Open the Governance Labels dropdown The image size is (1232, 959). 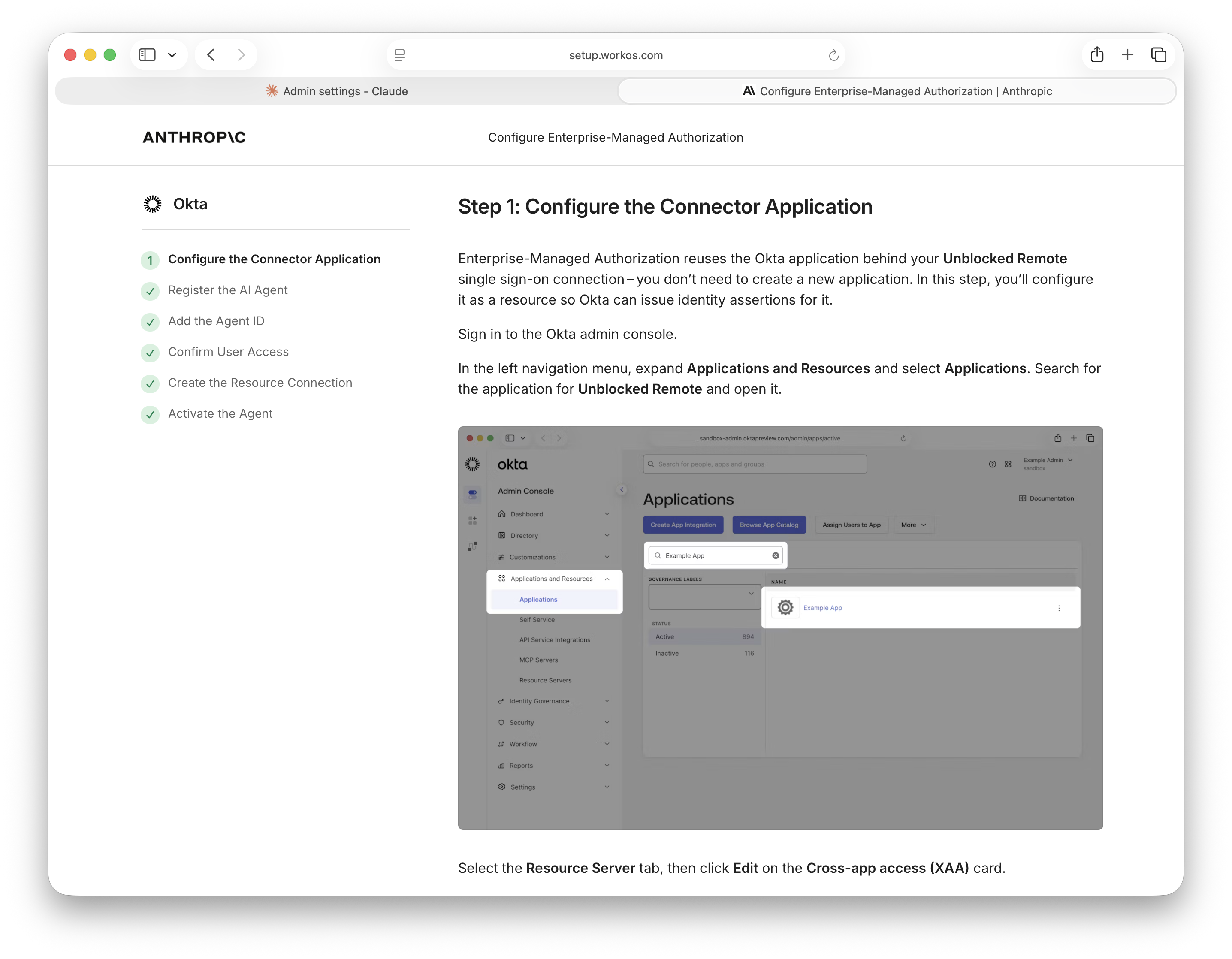click(x=704, y=596)
